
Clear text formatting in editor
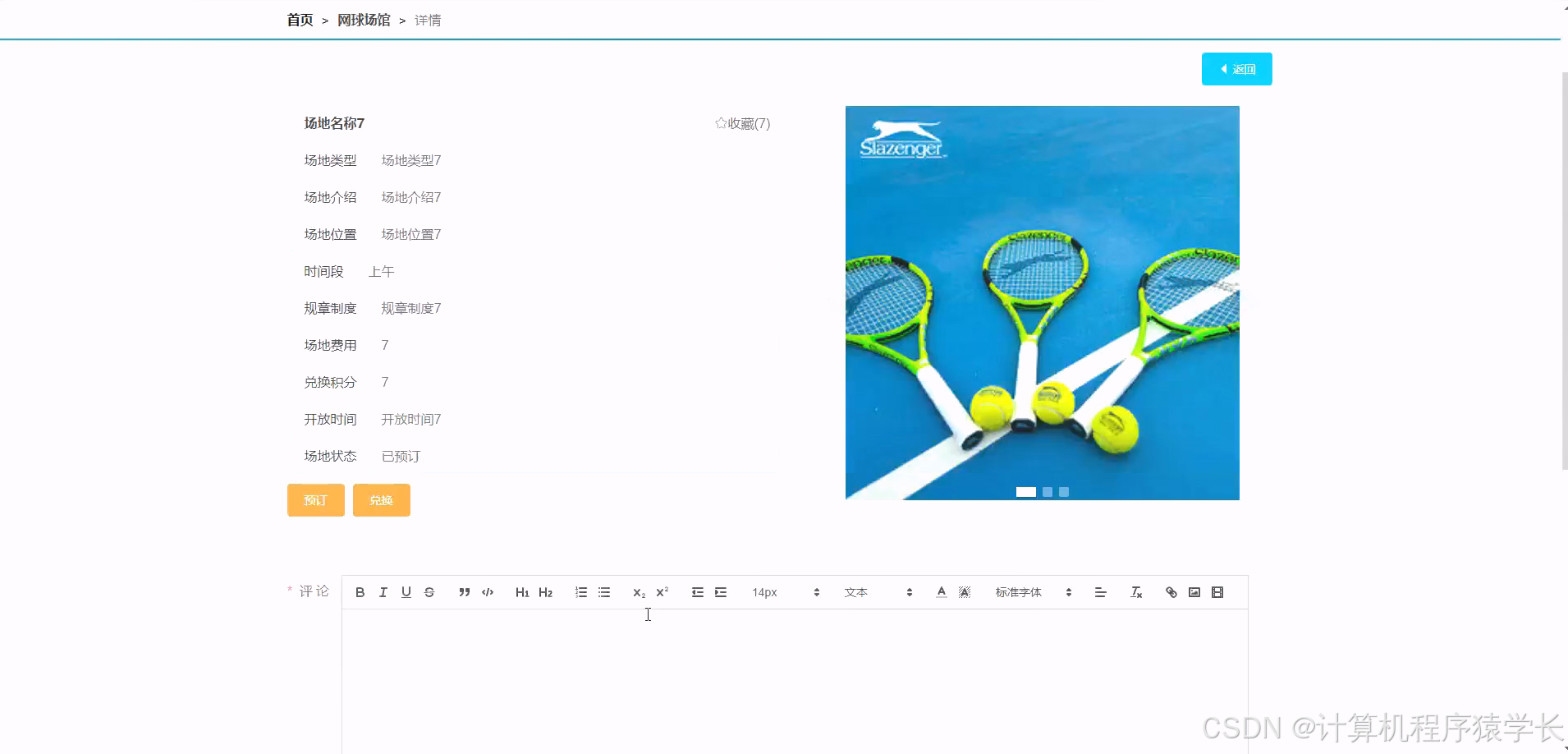coord(1136,592)
